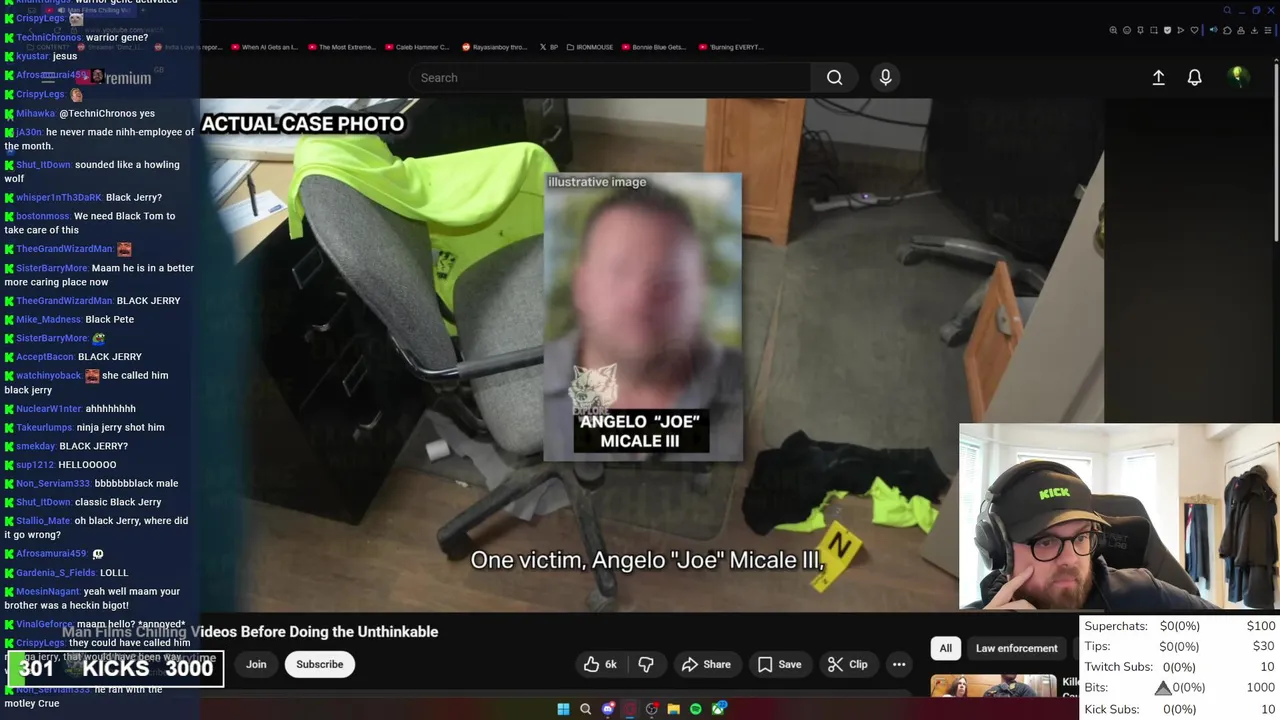Select Law enforcement filter chip
Image resolution: width=1280 pixels, height=720 pixels.
tap(1016, 648)
